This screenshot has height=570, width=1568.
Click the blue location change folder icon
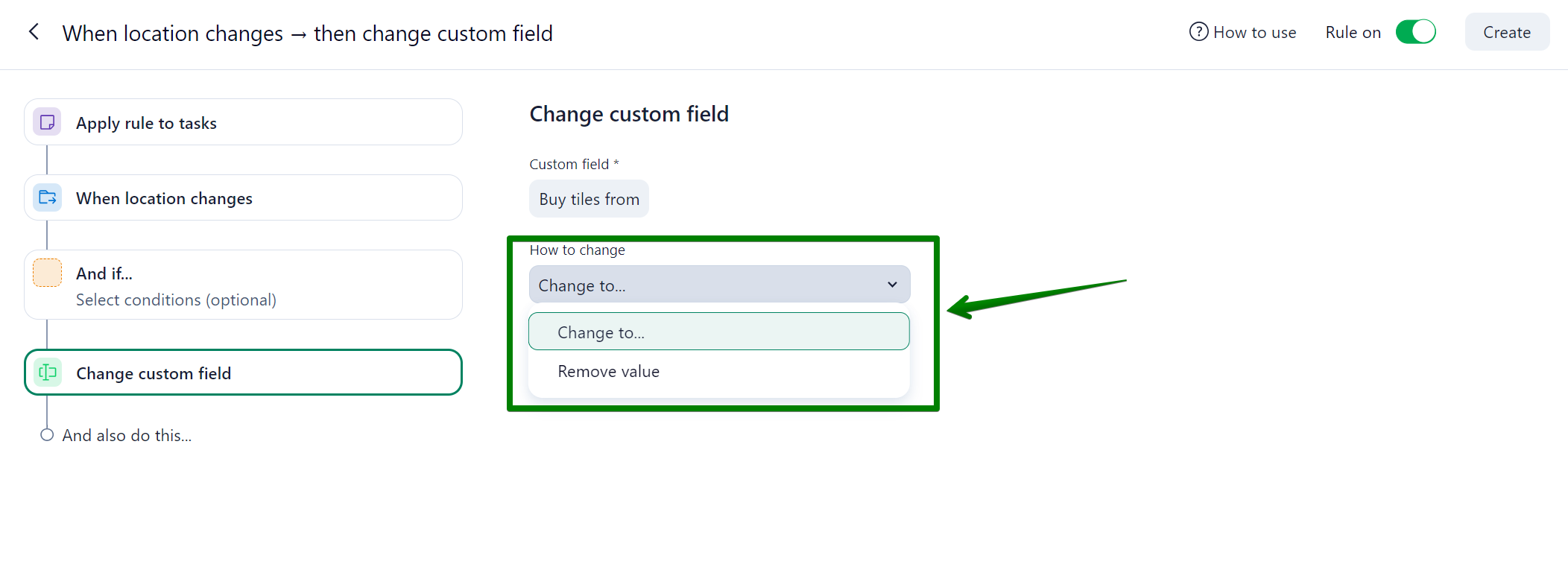[x=48, y=197]
